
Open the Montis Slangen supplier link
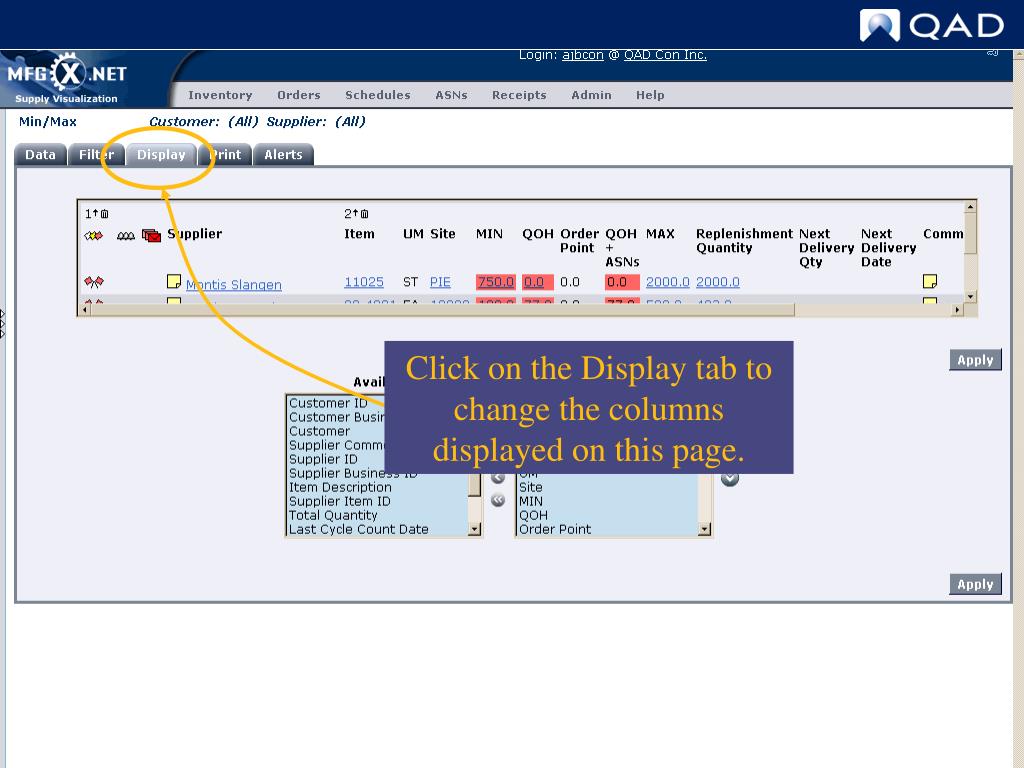(234, 285)
